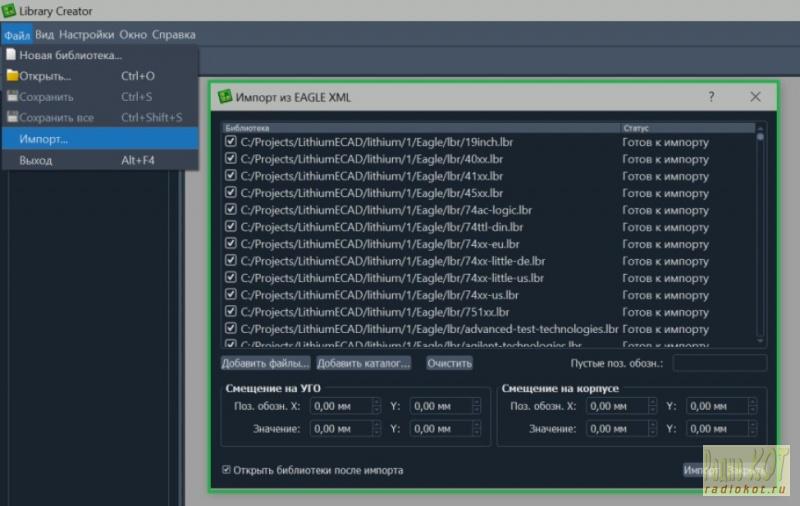Viewport: 800px width, 506px height.
Task: Uncheck the 19inch.lbr library checkbox
Action: 230,142
